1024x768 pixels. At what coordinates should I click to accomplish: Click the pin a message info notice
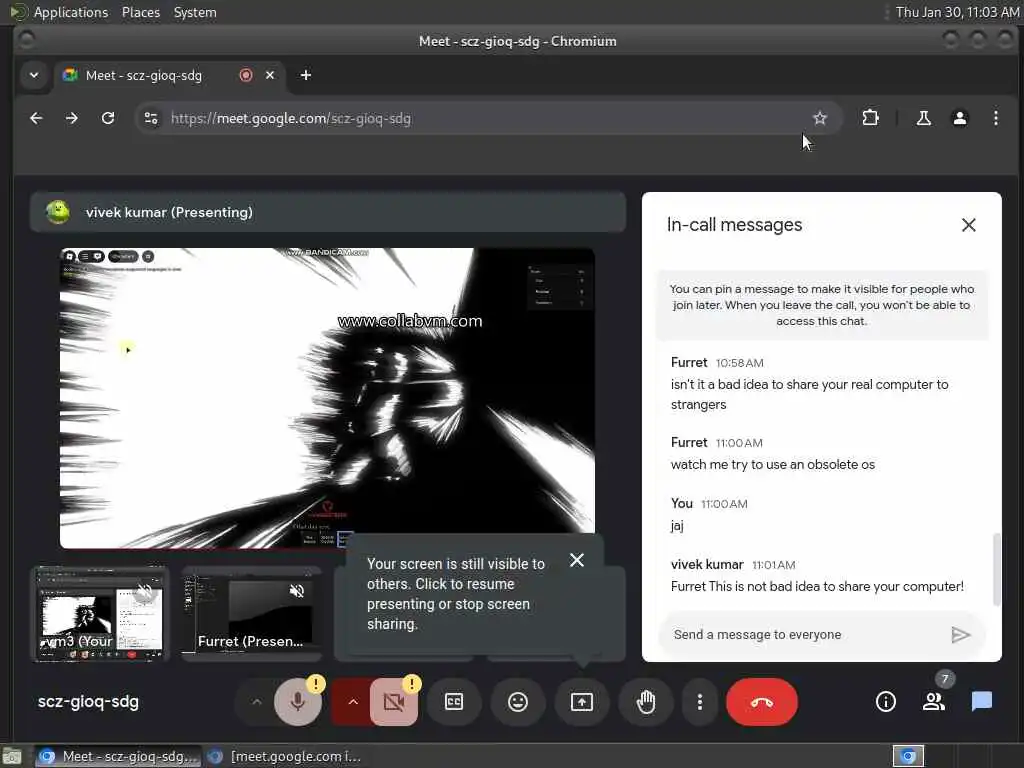pos(822,305)
